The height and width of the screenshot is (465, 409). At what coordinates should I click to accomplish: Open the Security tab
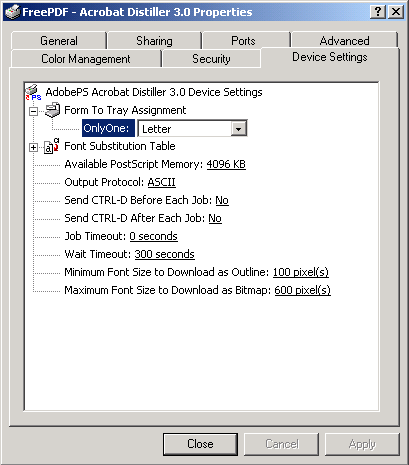(211, 59)
